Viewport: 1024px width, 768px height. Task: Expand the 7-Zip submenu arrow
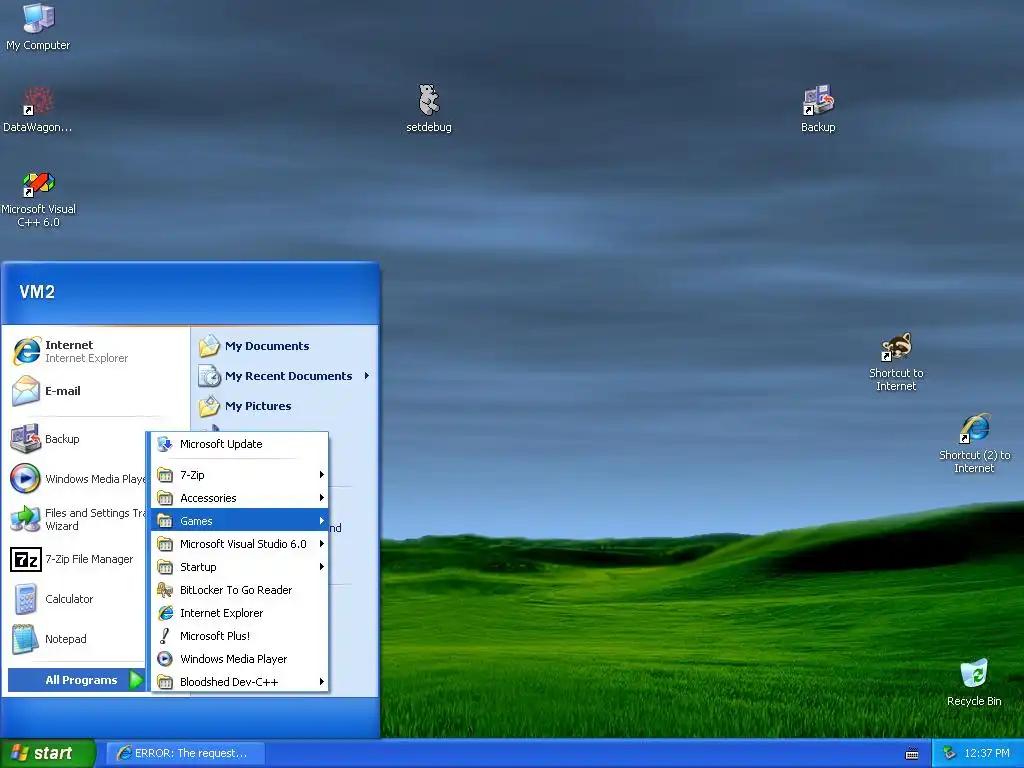coord(321,475)
